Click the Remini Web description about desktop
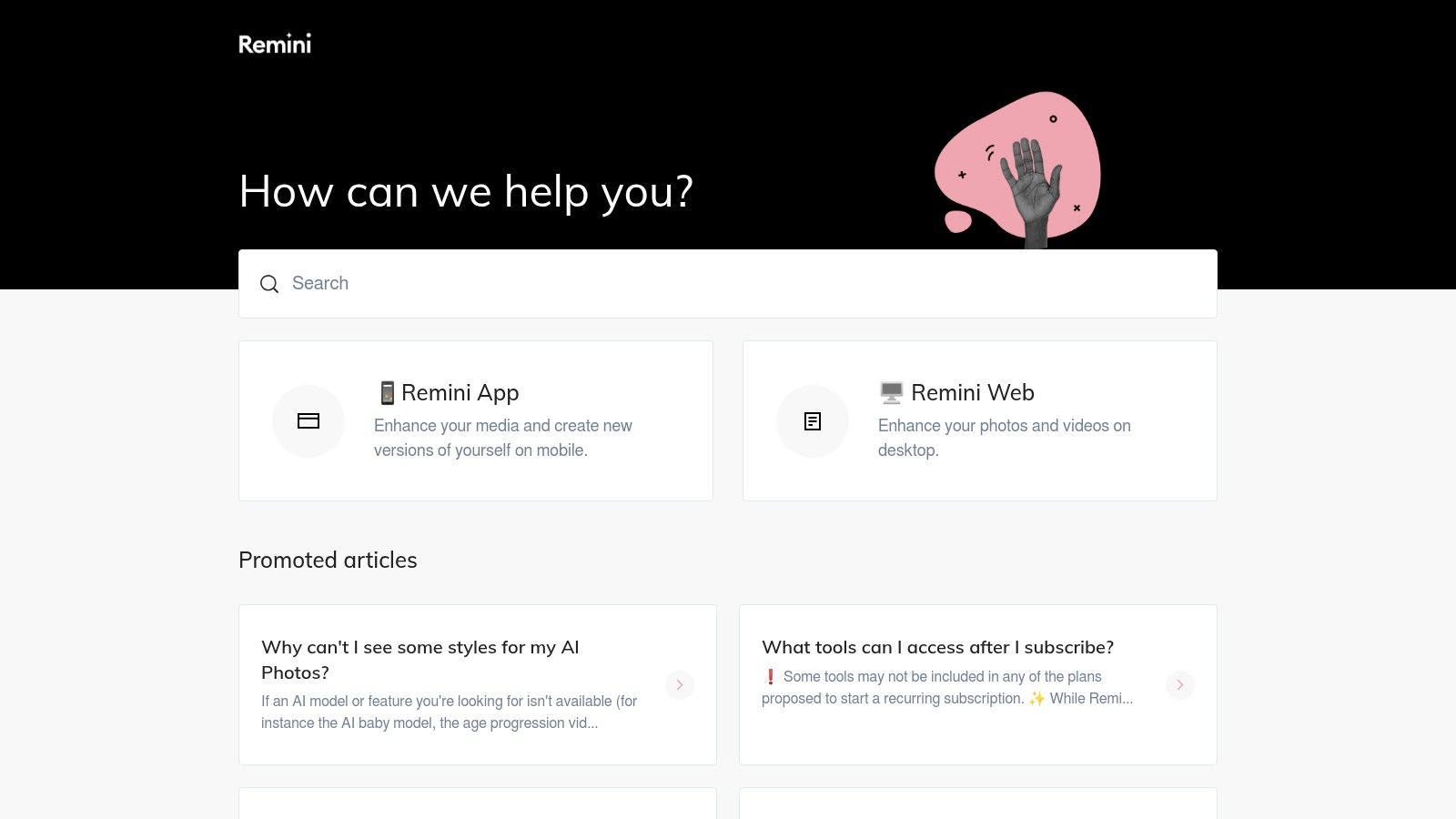Screen dimensions: 1456x819 1004,438
